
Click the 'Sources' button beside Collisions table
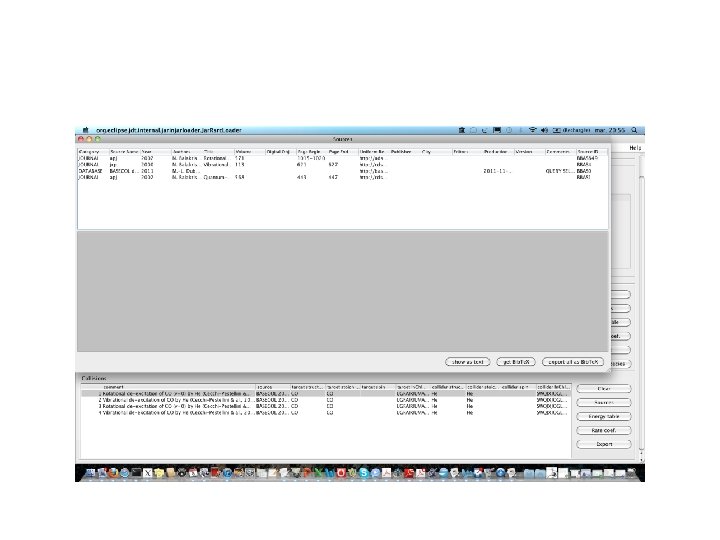(x=604, y=403)
